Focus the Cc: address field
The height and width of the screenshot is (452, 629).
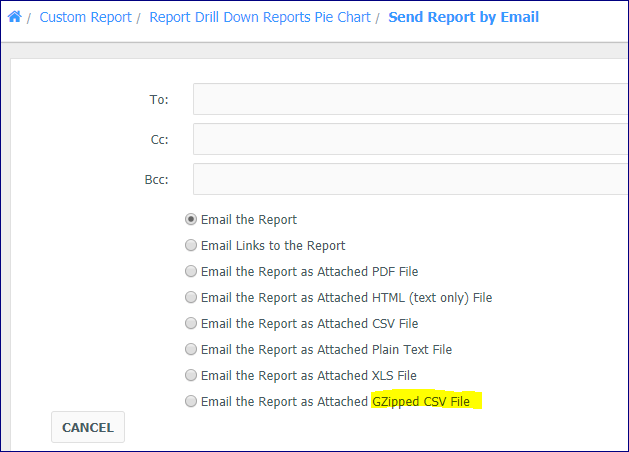[410, 139]
